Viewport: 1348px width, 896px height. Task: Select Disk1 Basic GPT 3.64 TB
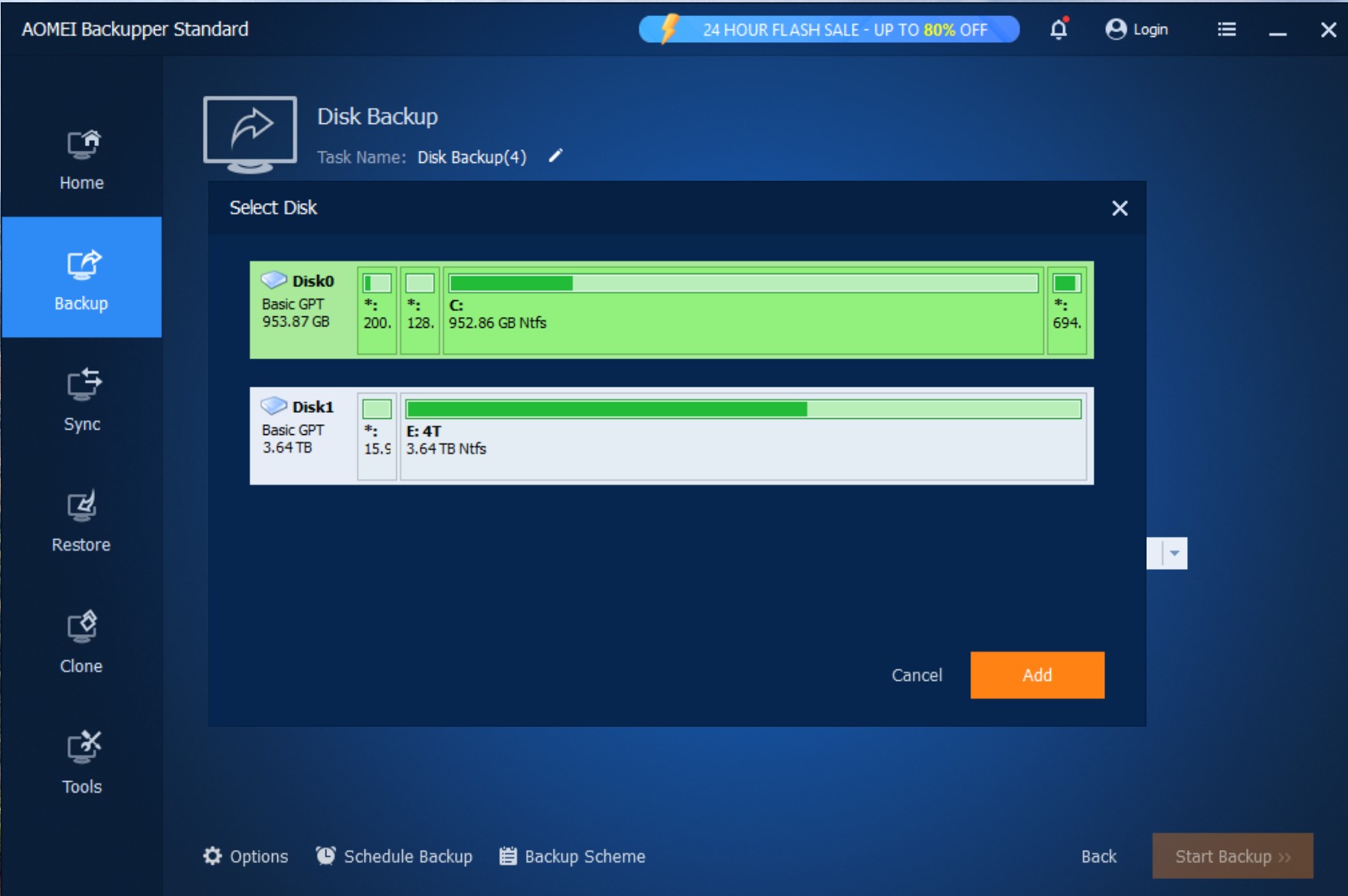click(x=672, y=436)
